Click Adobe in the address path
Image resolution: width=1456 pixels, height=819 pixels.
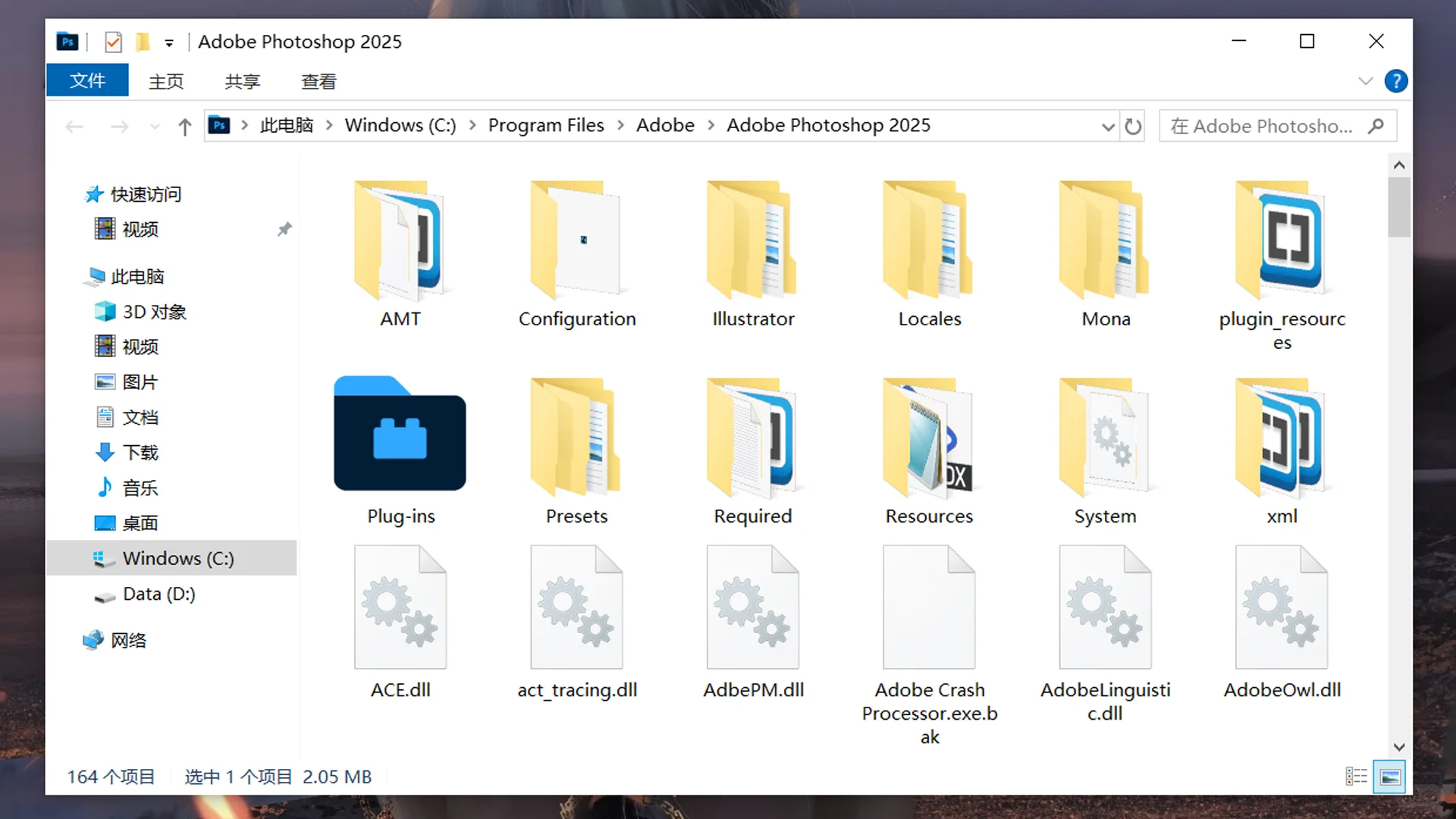click(x=665, y=125)
